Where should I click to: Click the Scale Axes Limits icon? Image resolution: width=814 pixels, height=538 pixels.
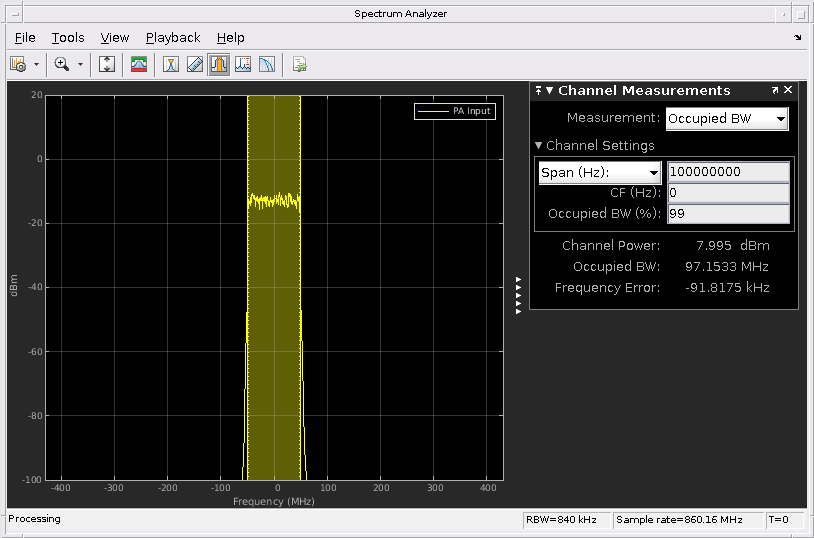pyautogui.click(x=108, y=64)
